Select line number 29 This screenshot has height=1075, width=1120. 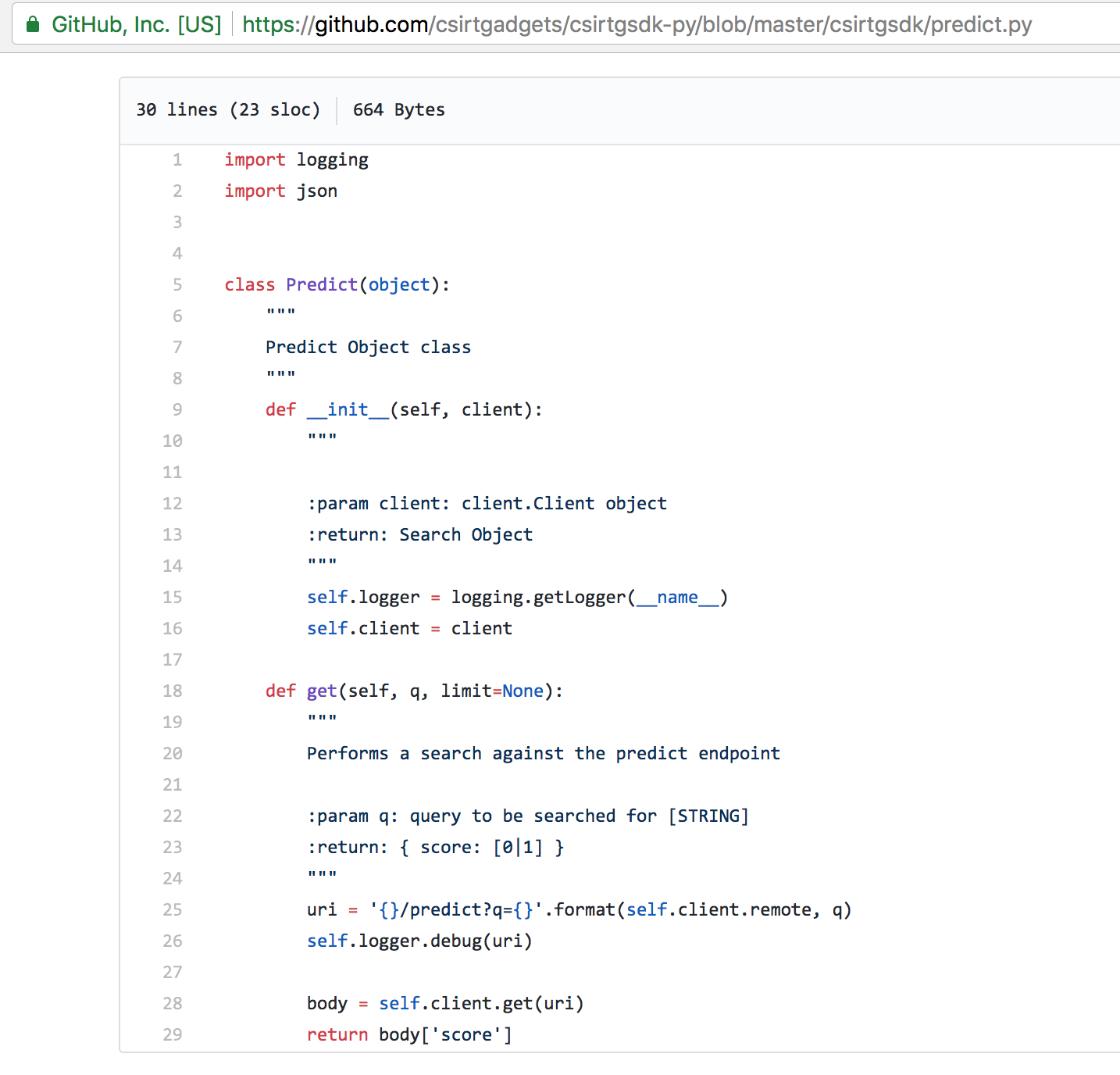click(173, 1035)
